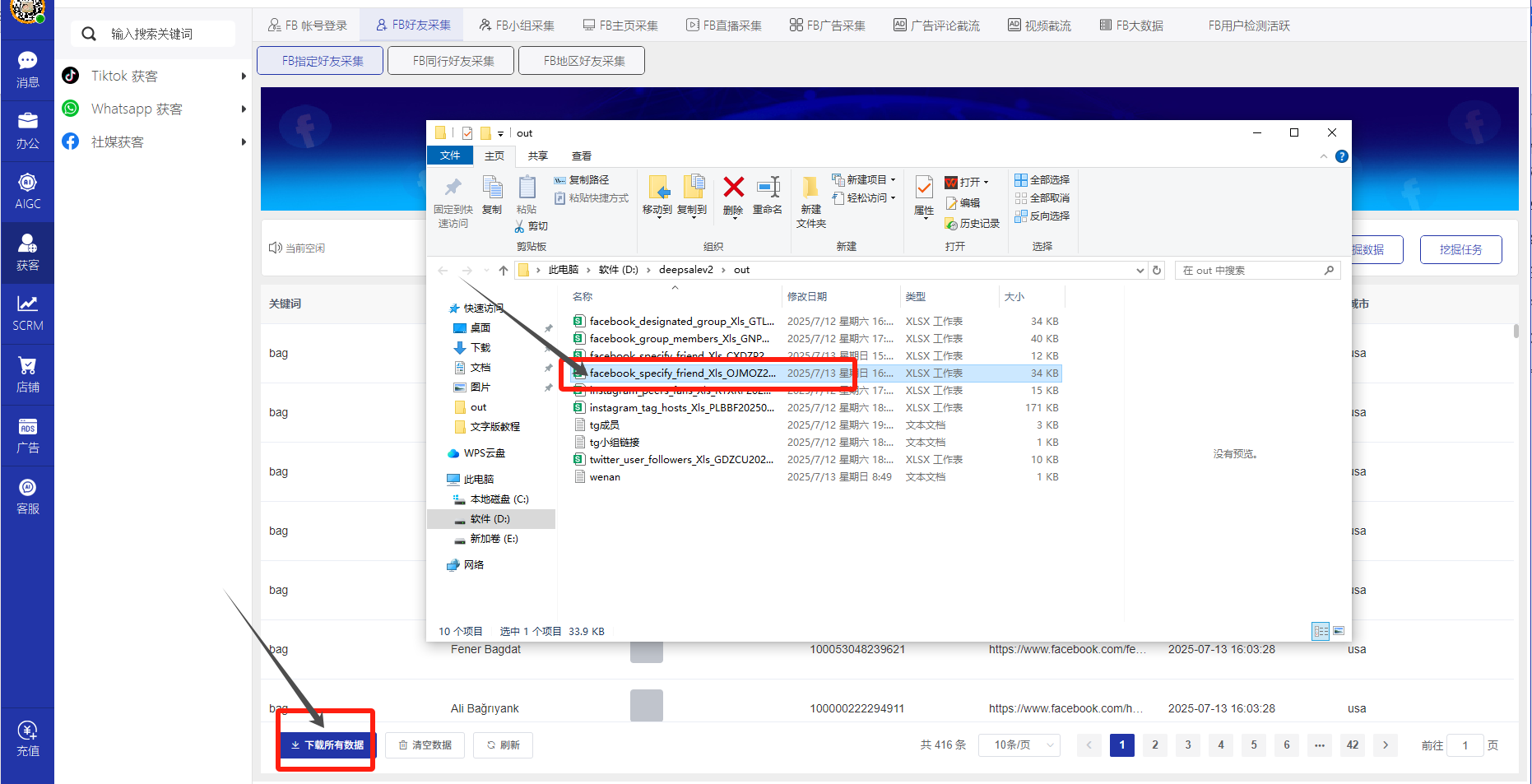Open the properties icon in the ribbon
The width and height of the screenshot is (1532, 784).
tap(924, 194)
